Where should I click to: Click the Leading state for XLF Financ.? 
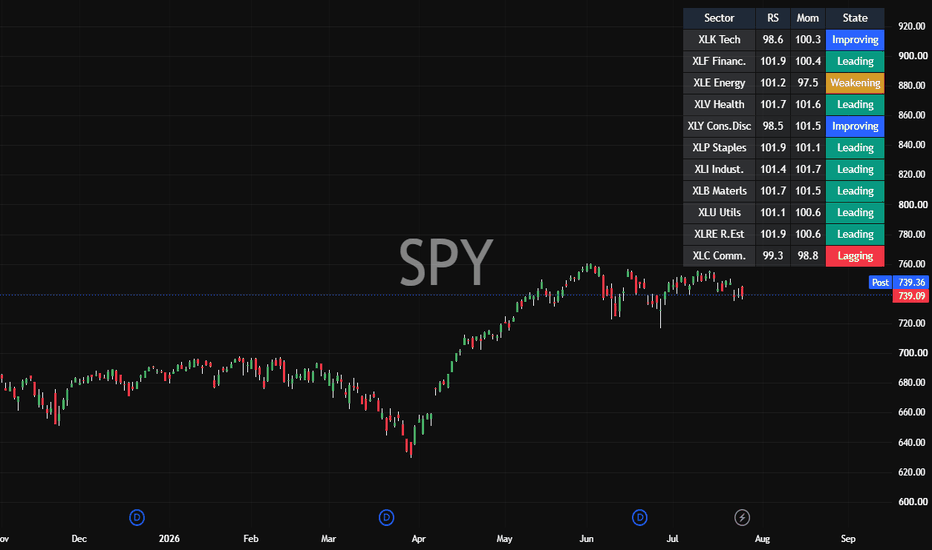855,61
